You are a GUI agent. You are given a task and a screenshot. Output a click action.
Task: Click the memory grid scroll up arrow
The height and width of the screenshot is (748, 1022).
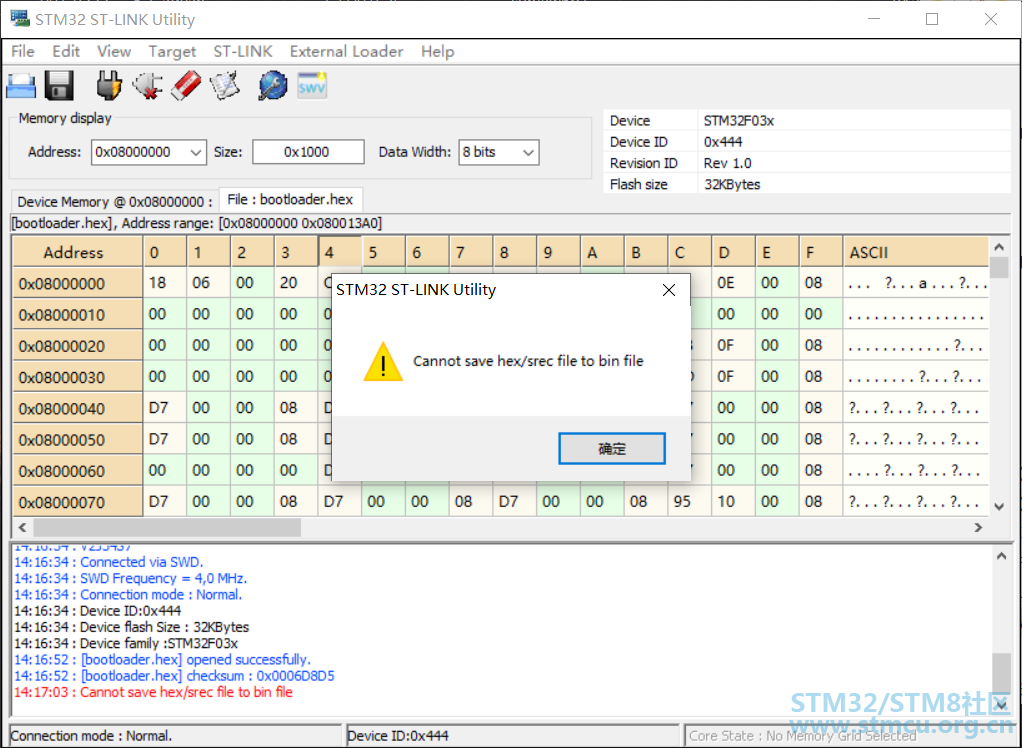(999, 247)
